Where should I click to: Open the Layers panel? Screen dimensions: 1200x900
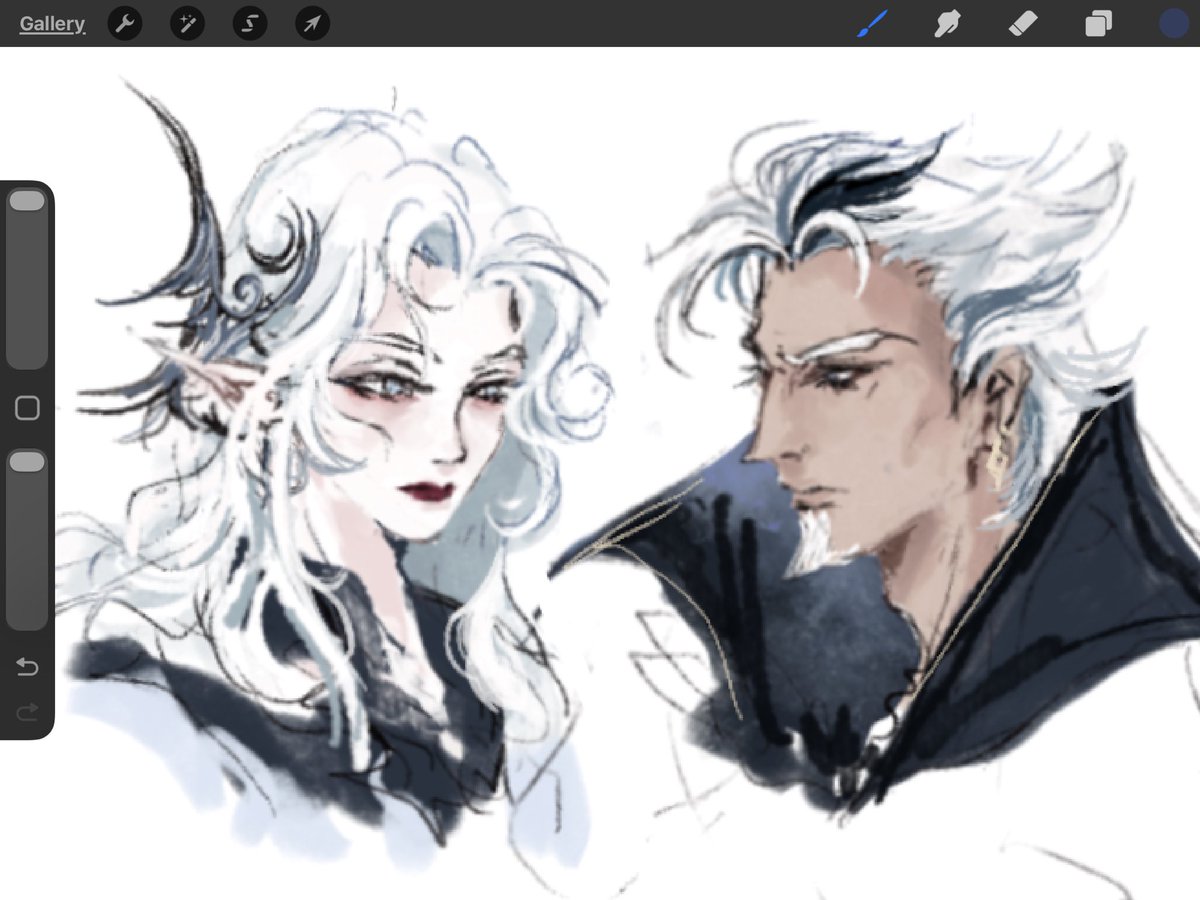tap(1098, 23)
